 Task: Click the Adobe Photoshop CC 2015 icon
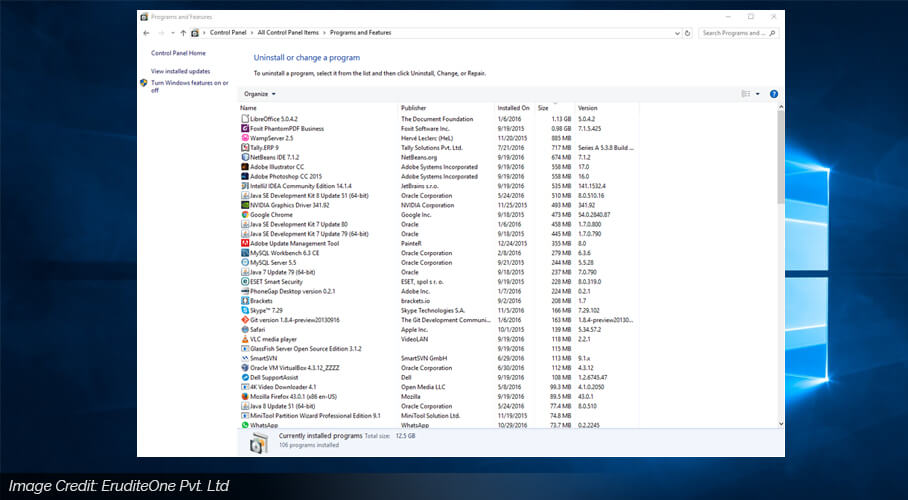coord(245,176)
